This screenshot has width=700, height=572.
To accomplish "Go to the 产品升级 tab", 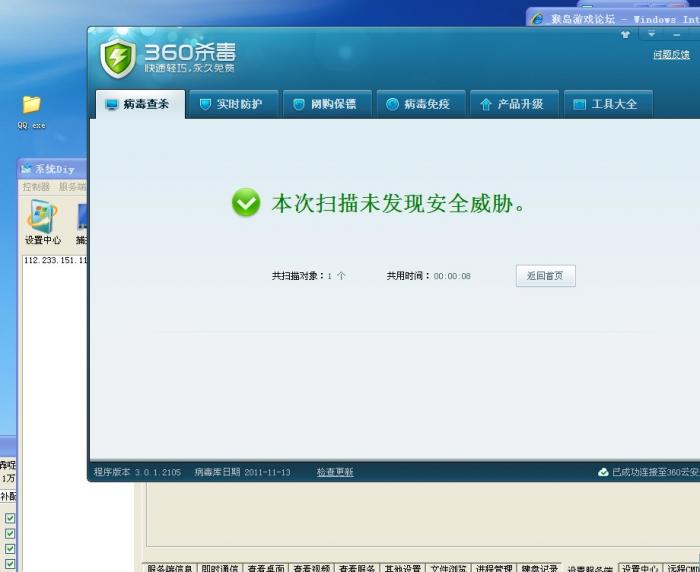I will (515, 104).
